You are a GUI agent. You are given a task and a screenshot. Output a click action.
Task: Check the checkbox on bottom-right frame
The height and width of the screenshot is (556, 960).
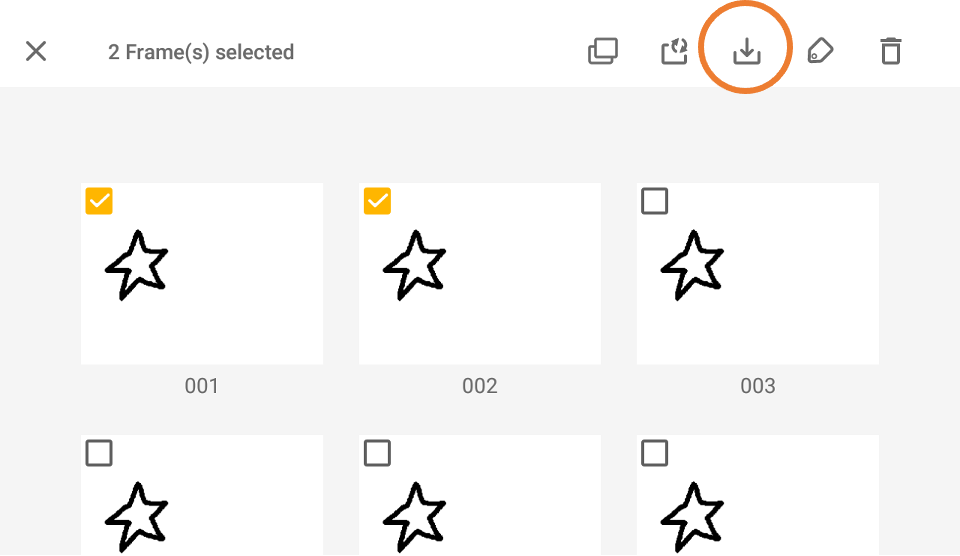pyautogui.click(x=654, y=453)
